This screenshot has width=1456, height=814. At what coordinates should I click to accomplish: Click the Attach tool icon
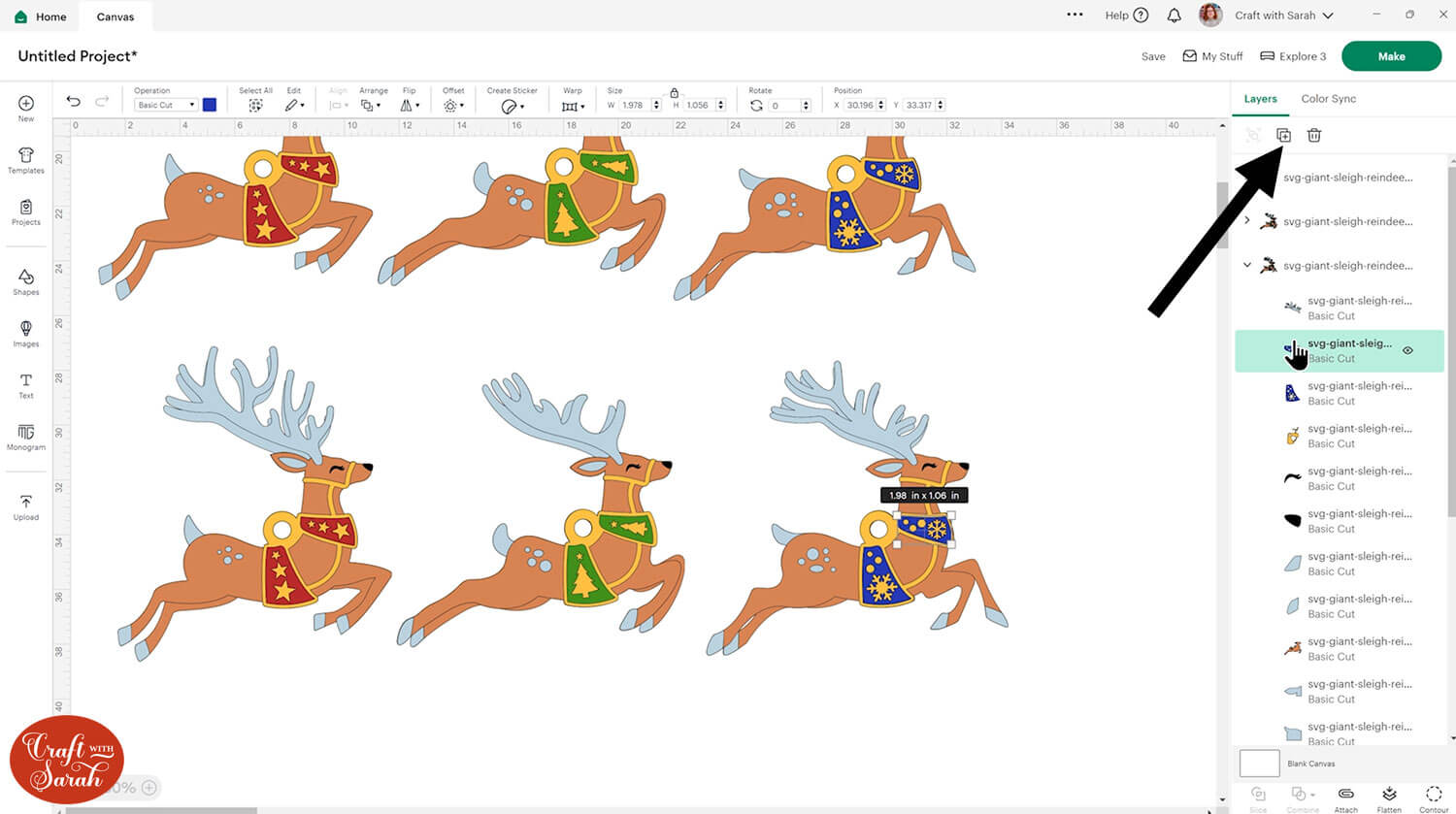1345,798
